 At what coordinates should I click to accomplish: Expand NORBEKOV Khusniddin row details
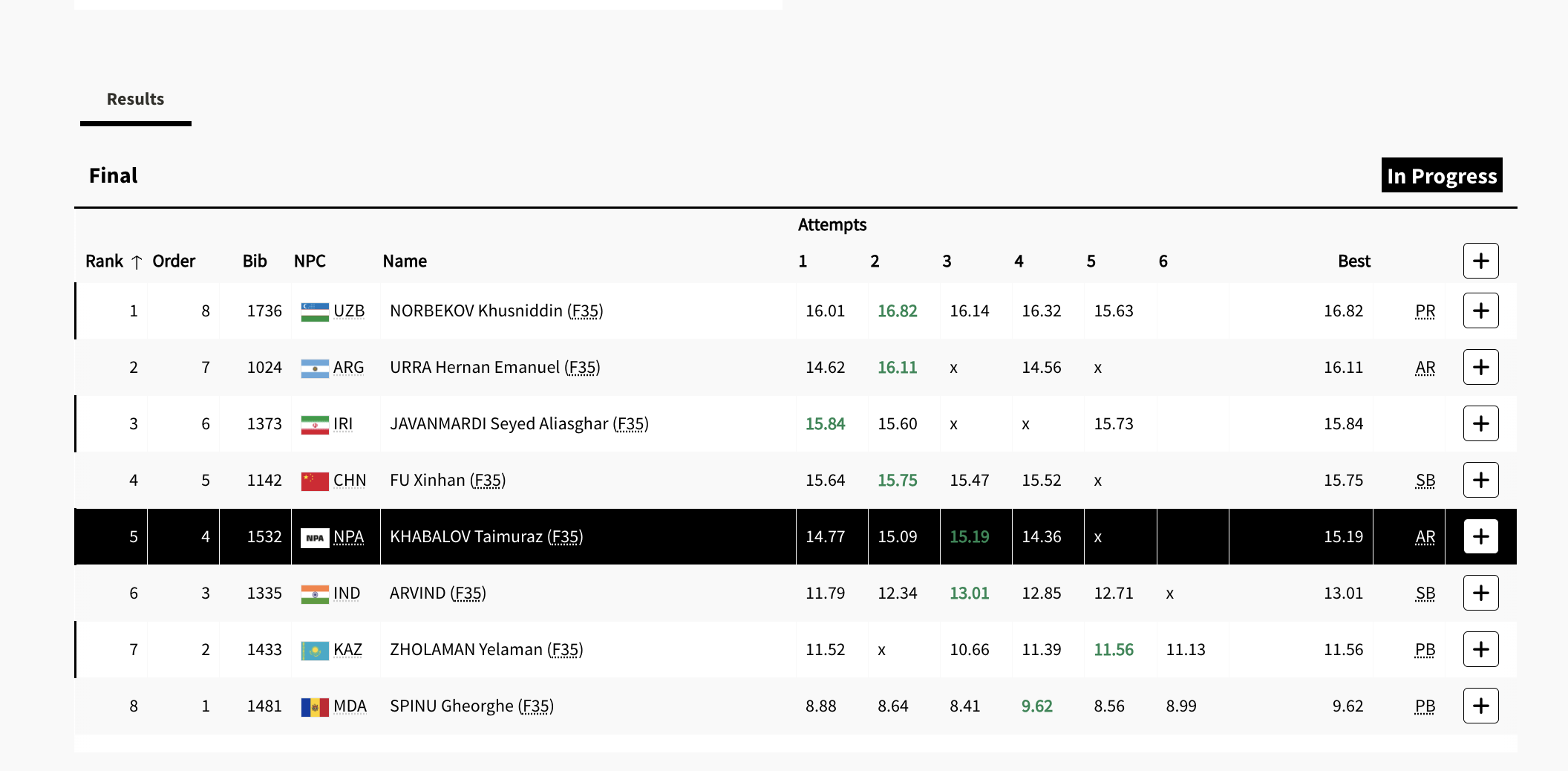(1480, 310)
